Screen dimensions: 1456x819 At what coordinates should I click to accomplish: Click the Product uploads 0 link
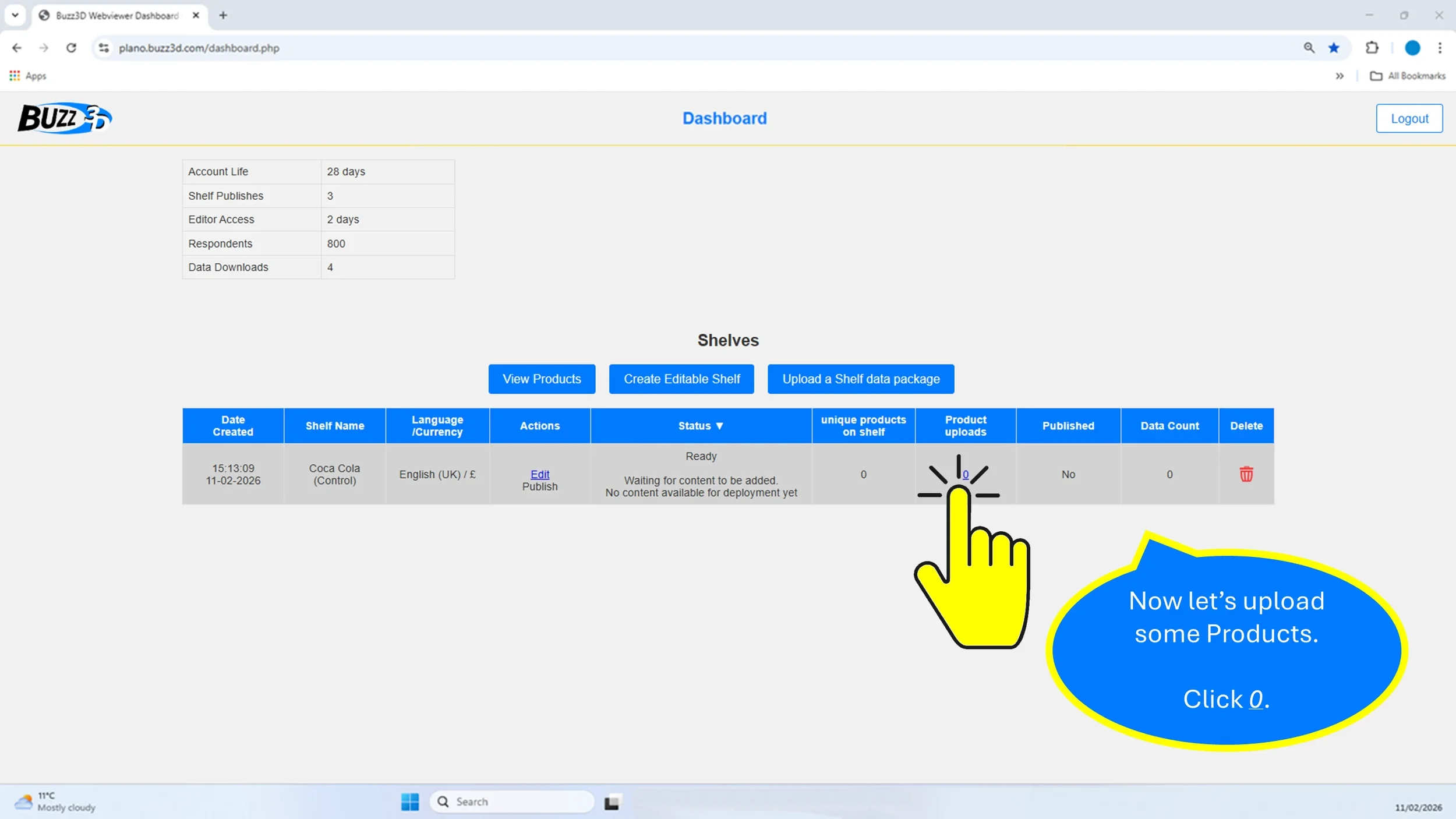(965, 474)
